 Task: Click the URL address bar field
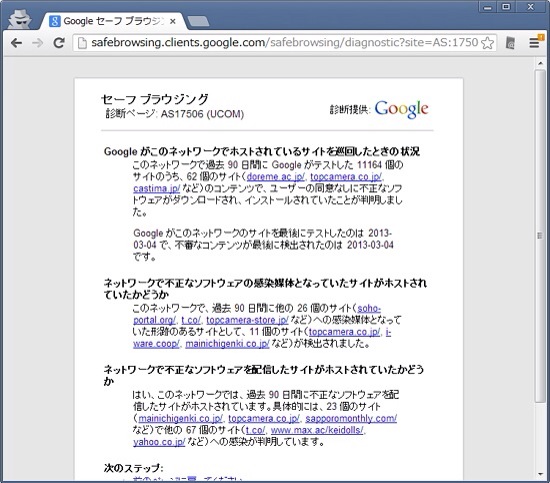click(x=284, y=43)
